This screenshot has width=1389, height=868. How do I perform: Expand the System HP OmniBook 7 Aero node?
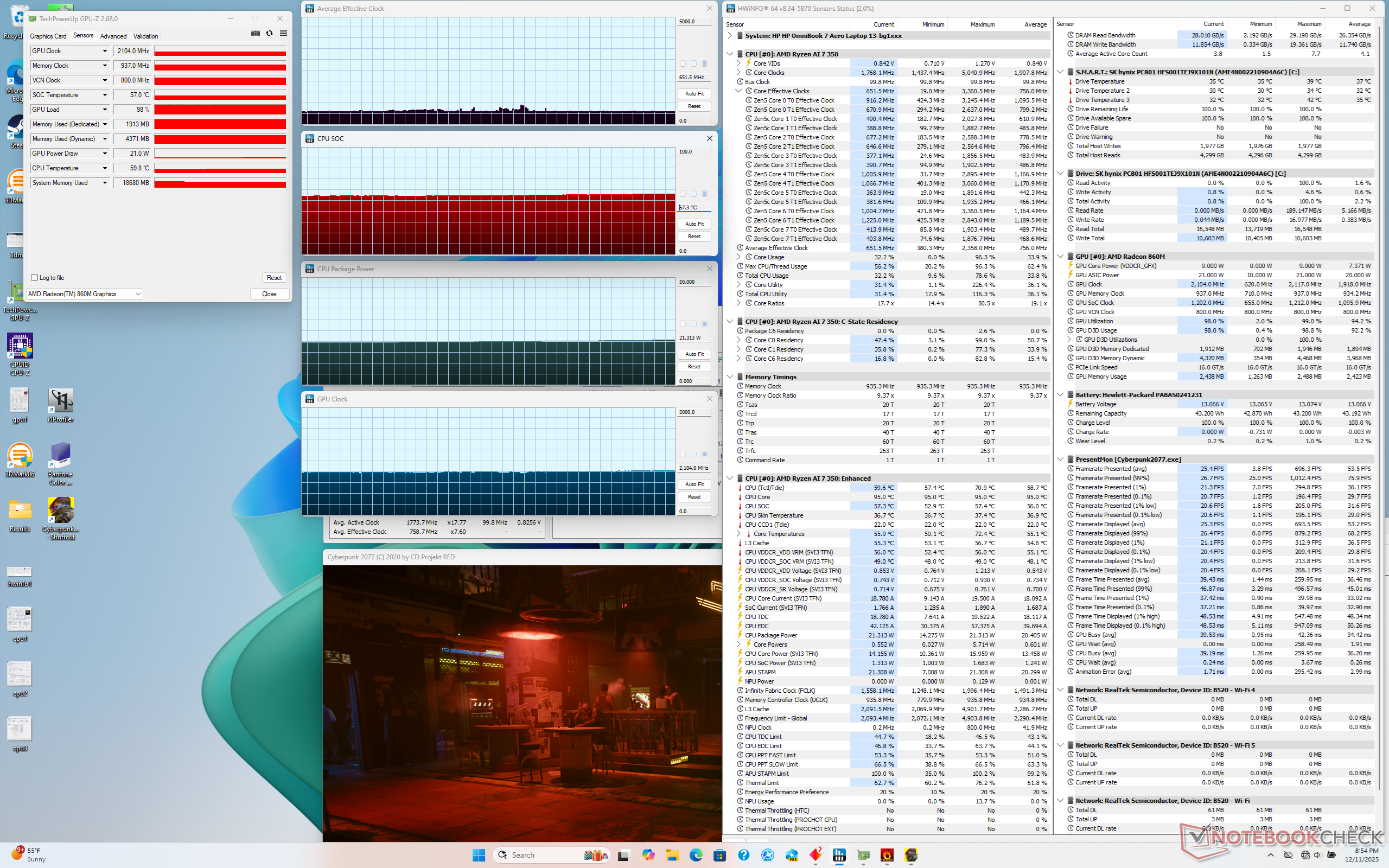click(730, 36)
